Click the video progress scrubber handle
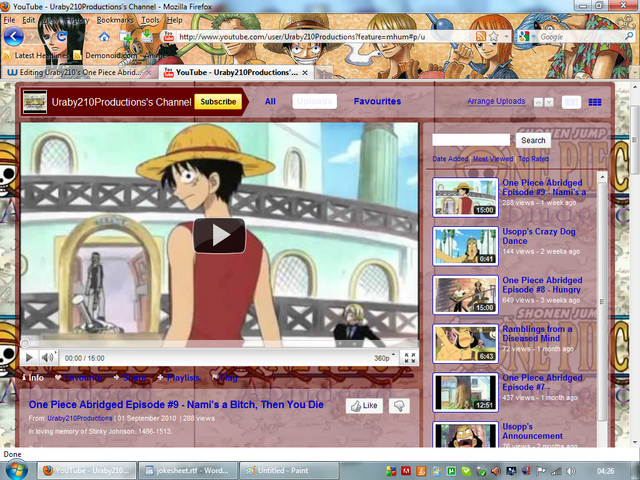640x480 pixels. click(25, 343)
